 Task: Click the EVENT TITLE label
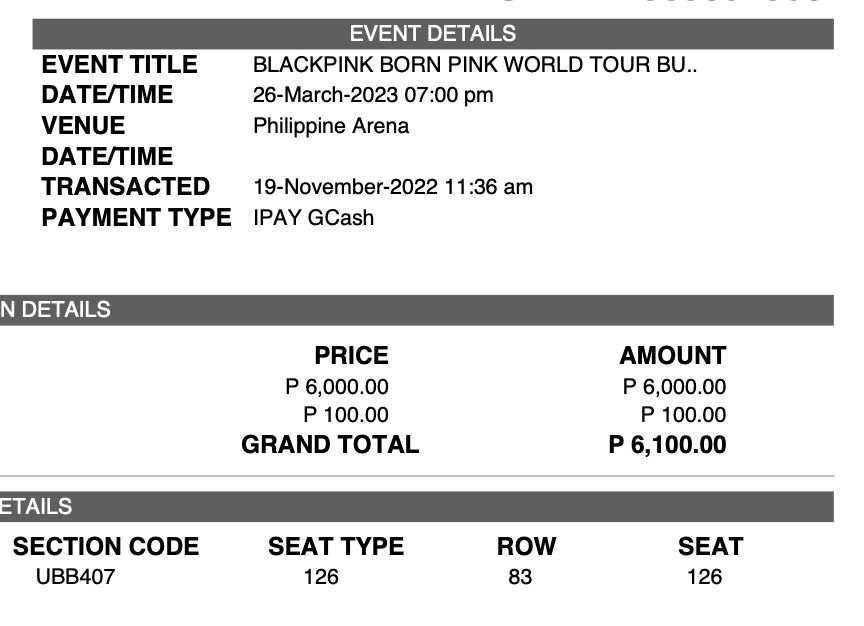[120, 65]
